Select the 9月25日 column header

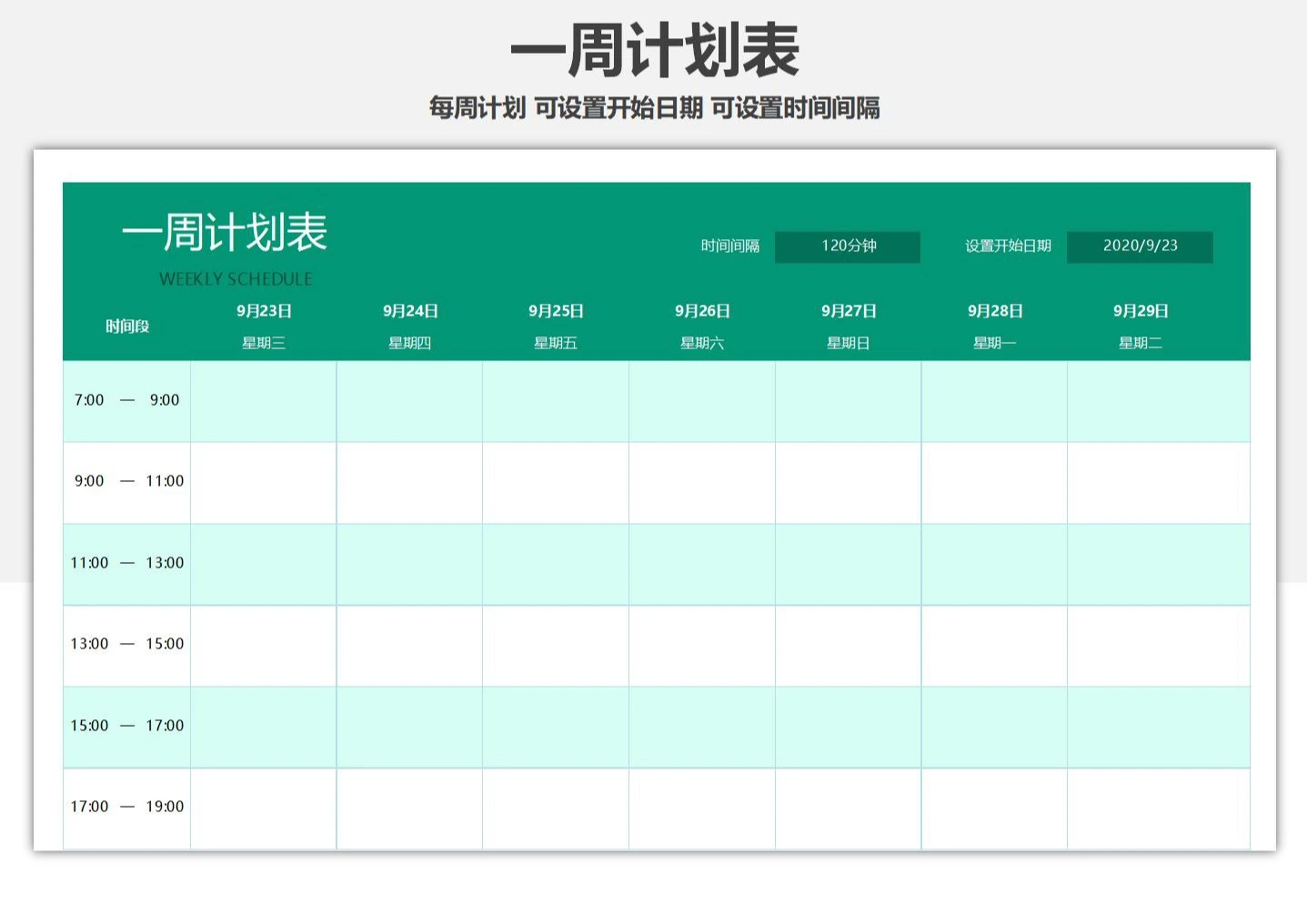[556, 311]
